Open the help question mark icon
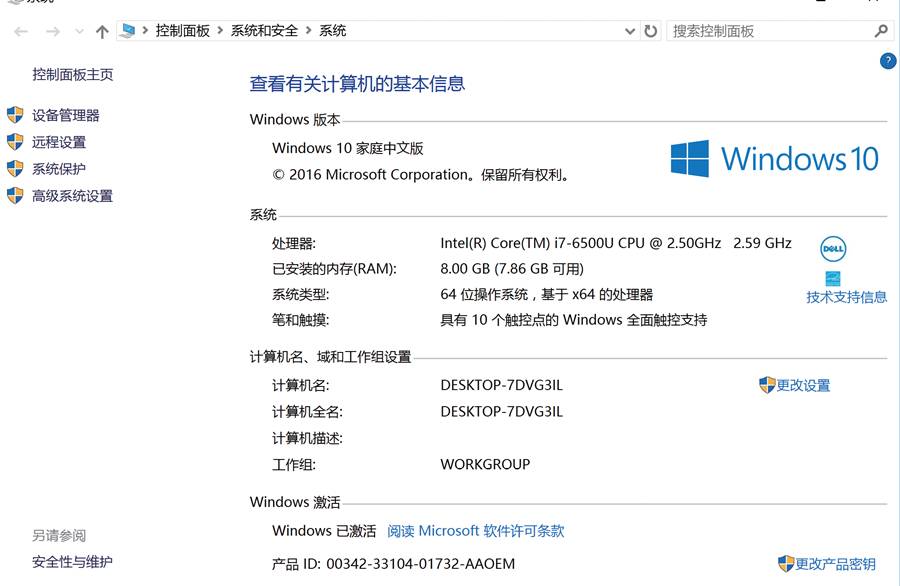This screenshot has height=586, width=900. 887,61
